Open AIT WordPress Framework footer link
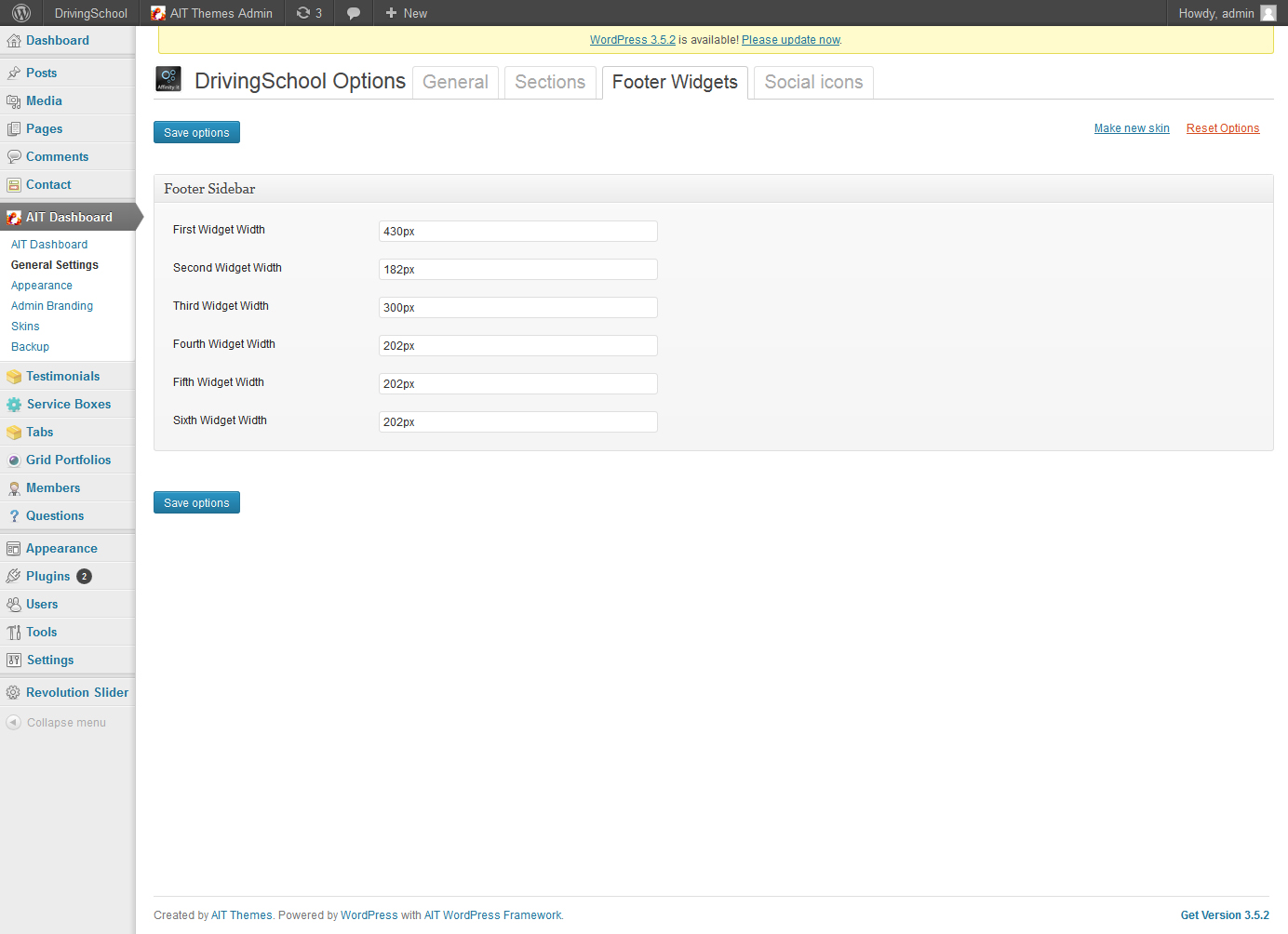The image size is (1288, 934). [x=492, y=915]
